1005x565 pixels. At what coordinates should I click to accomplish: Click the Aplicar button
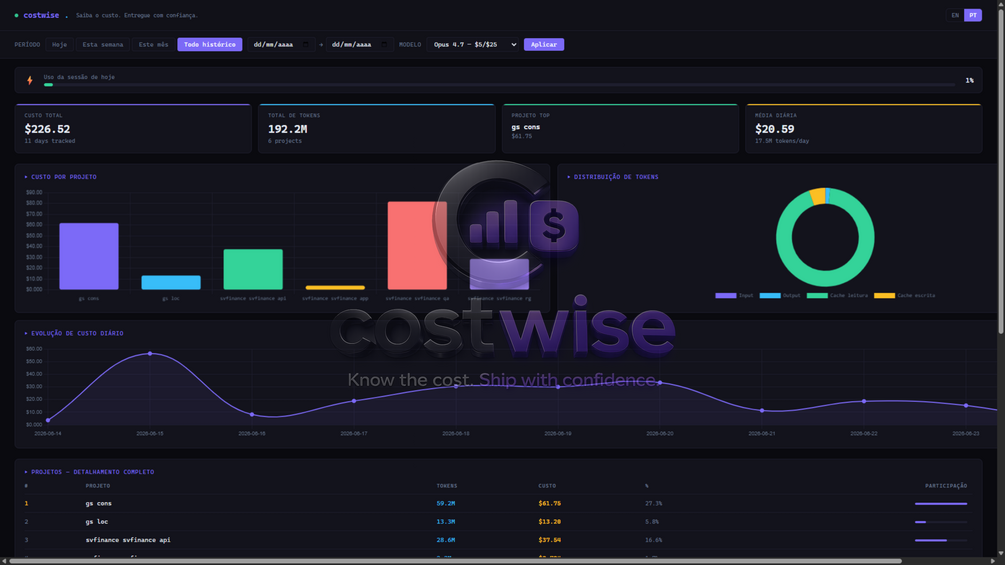click(544, 45)
